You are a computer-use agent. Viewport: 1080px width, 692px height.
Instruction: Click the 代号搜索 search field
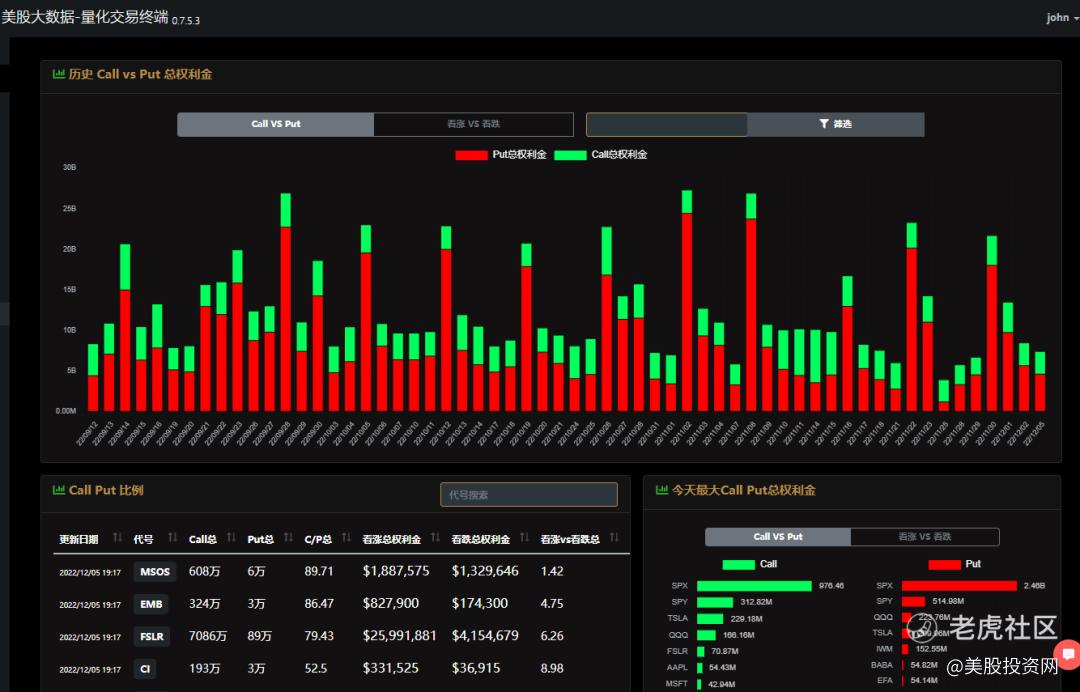coord(528,494)
